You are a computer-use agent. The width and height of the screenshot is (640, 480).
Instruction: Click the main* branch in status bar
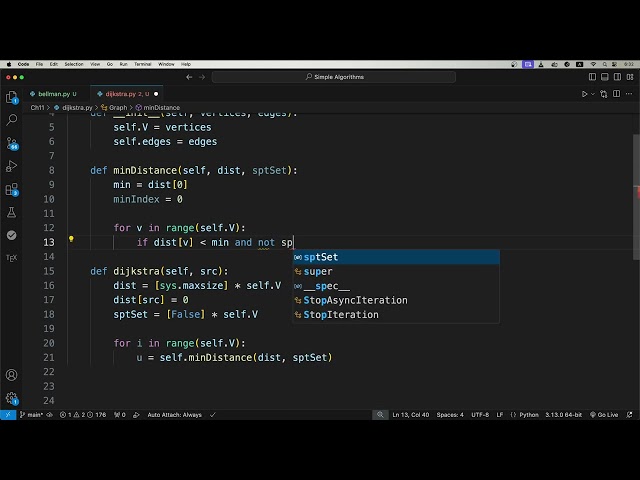tap(31, 415)
